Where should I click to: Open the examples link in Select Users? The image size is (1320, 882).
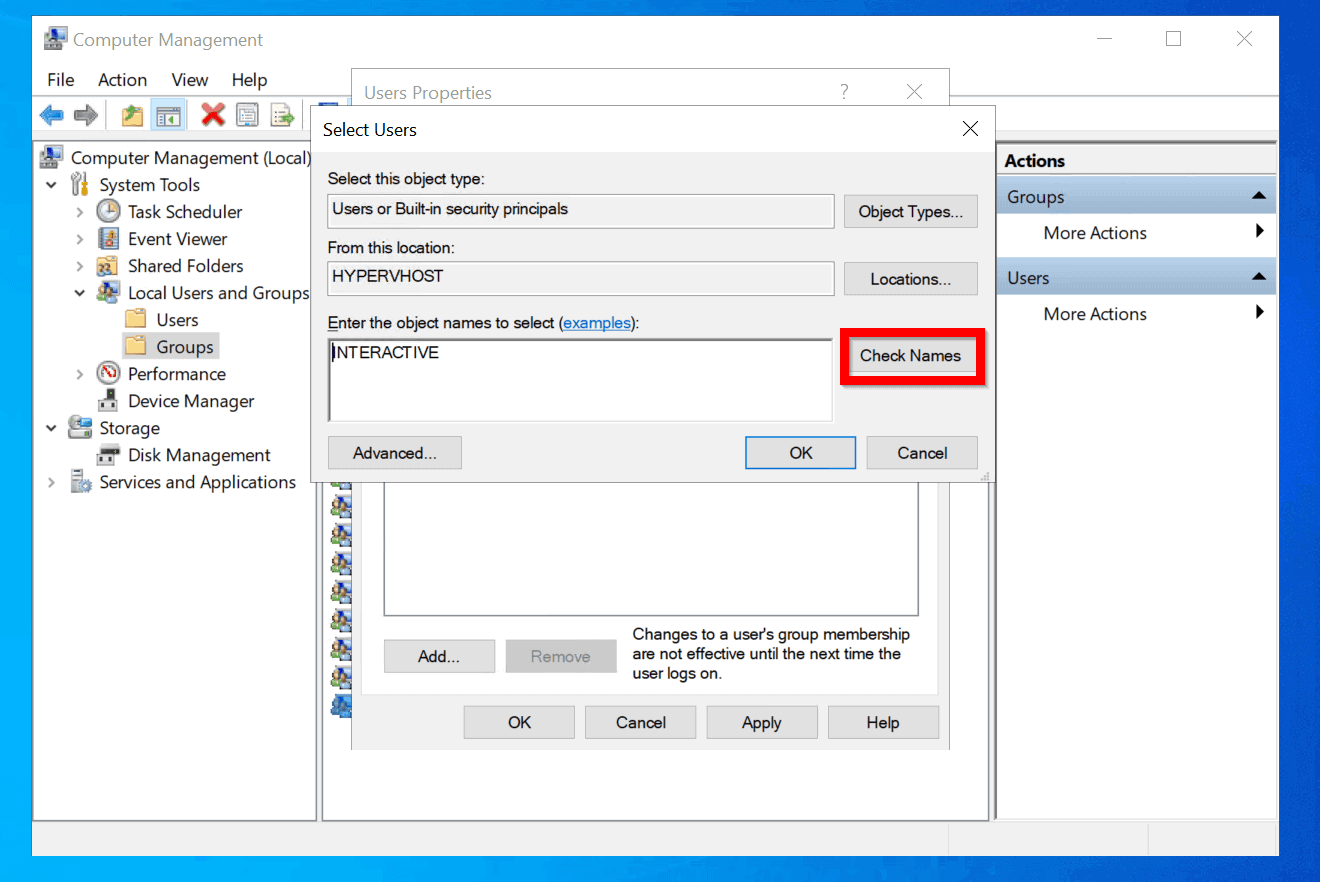pyautogui.click(x=597, y=322)
